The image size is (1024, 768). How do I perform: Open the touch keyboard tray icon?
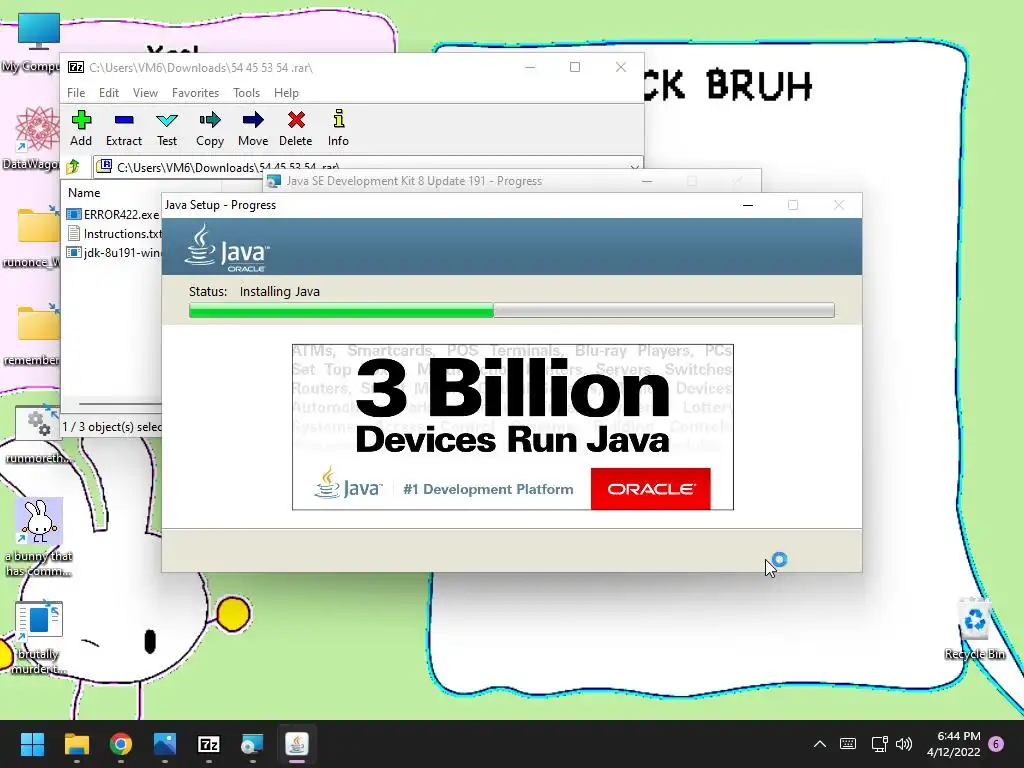848,744
